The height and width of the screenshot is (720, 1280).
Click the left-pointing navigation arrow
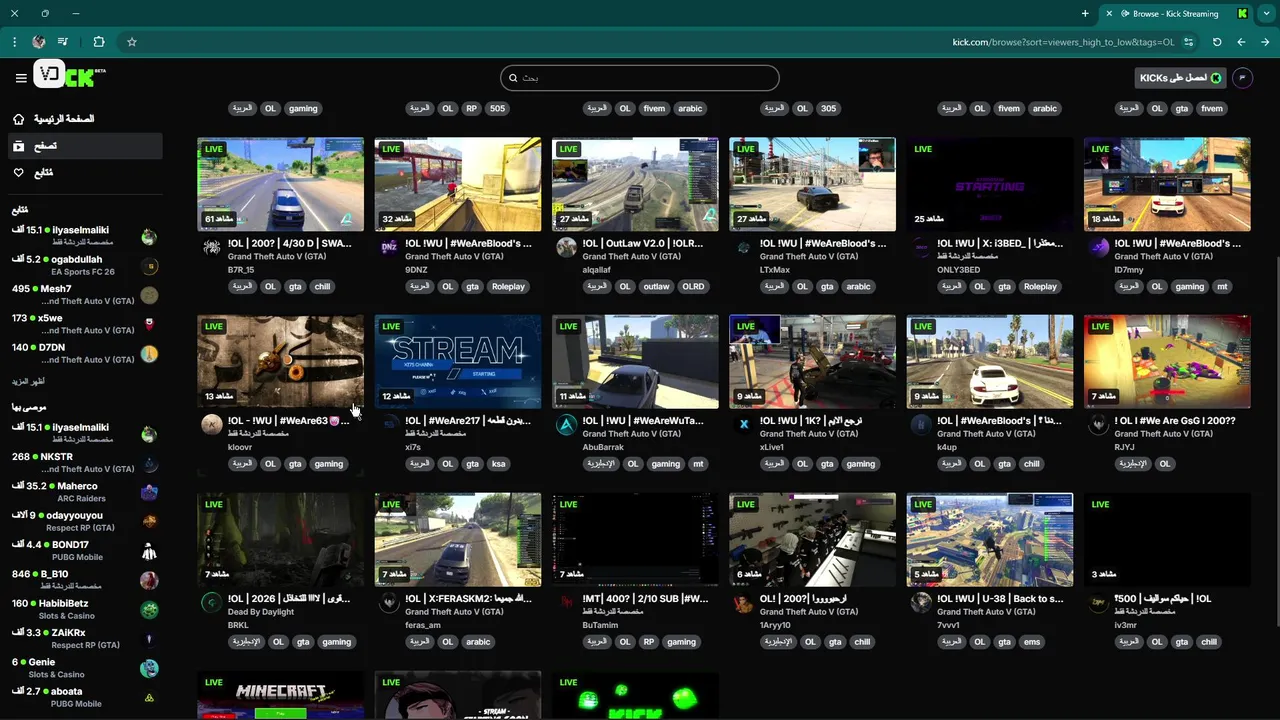coord(1241,42)
